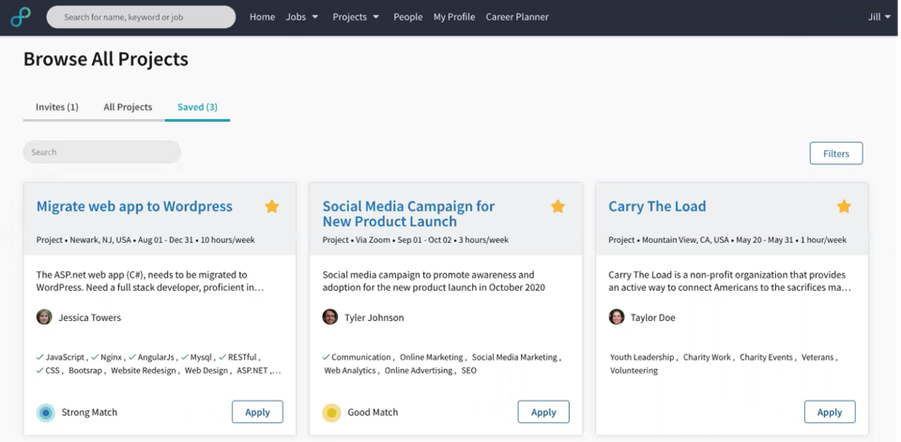Click the Youth Leadership skill tag
This screenshot has width=901, height=442.
point(642,357)
